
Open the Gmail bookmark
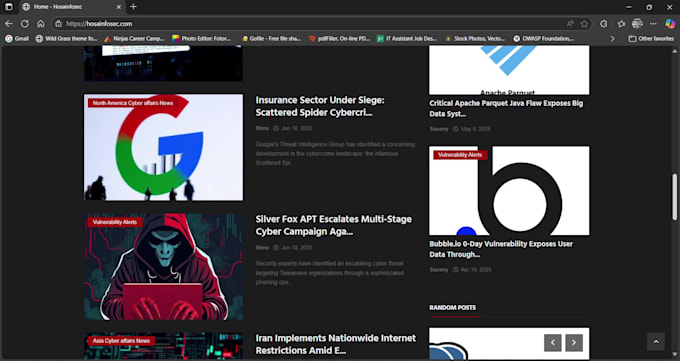tap(17, 39)
